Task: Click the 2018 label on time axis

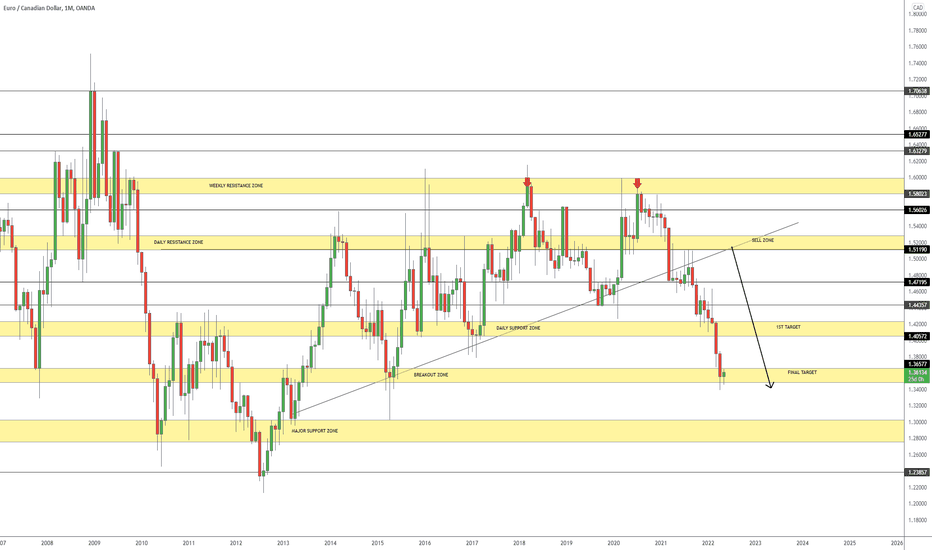Action: pos(519,543)
